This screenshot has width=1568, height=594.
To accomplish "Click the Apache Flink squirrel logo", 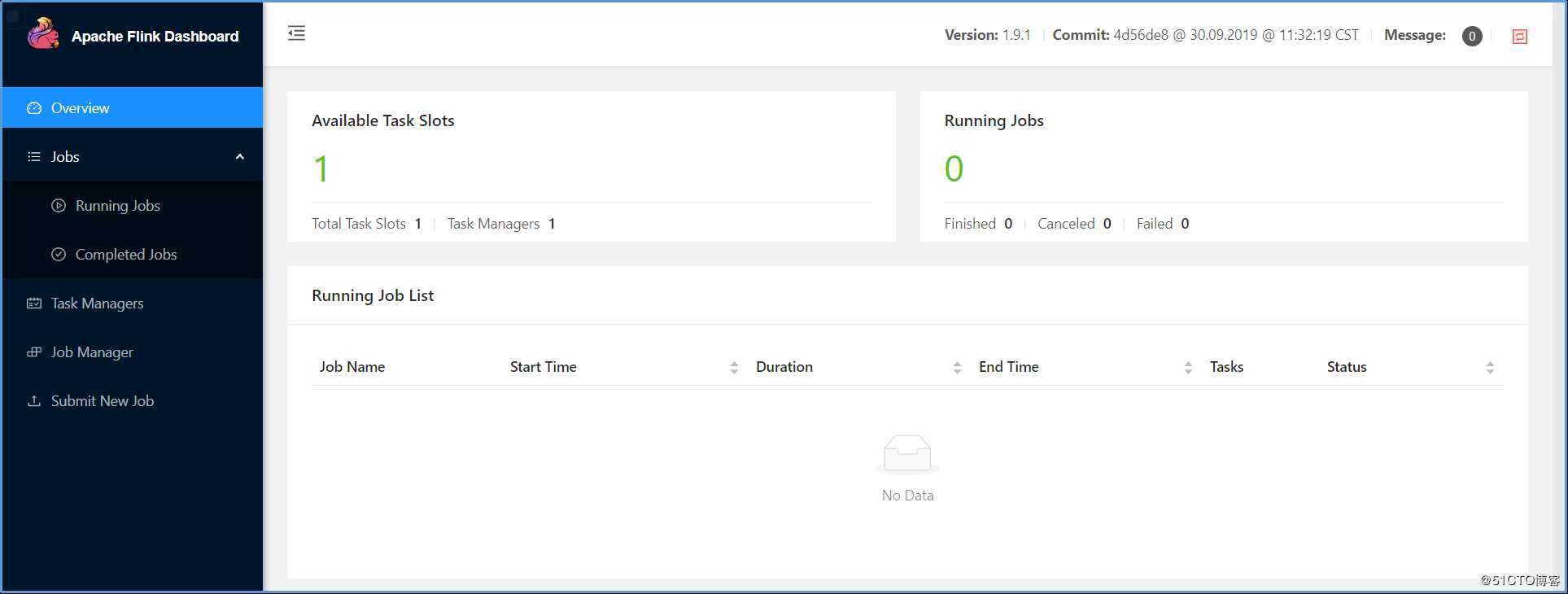I will [x=43, y=34].
